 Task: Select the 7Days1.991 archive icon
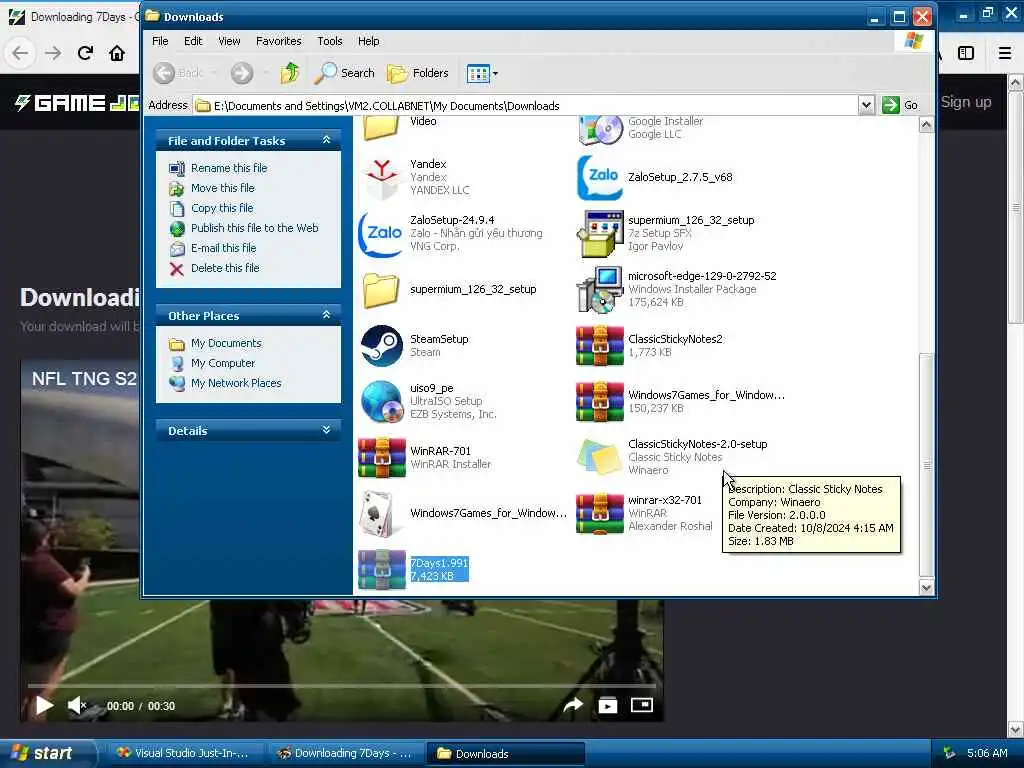click(x=381, y=569)
